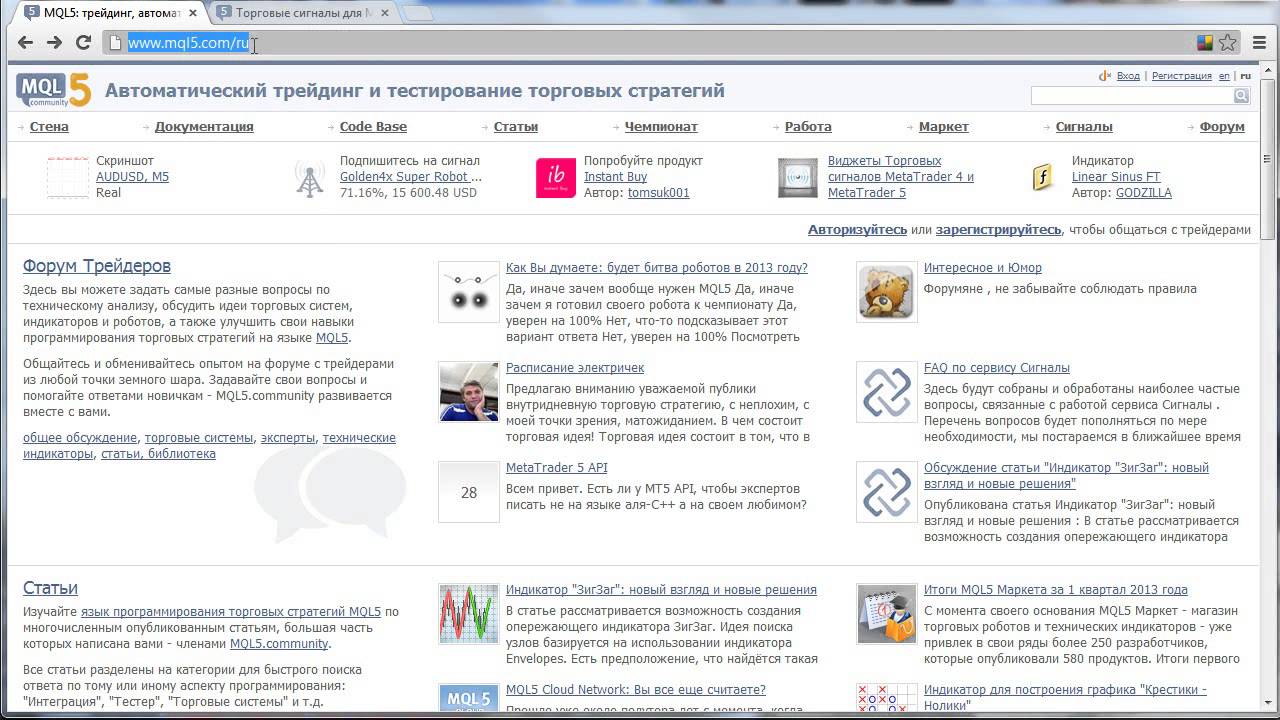
Task: Click the chain icon beside ZigZag article discussion
Action: [x=886, y=492]
